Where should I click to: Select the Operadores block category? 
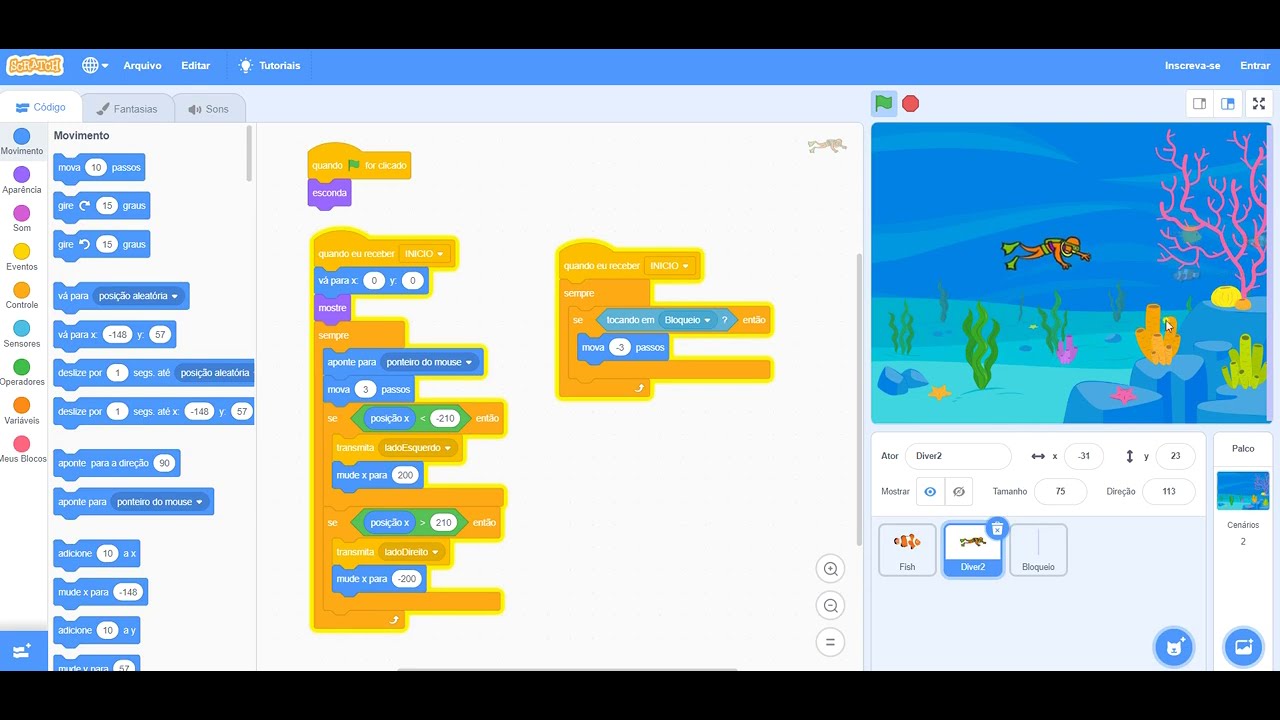pyautogui.click(x=22, y=372)
